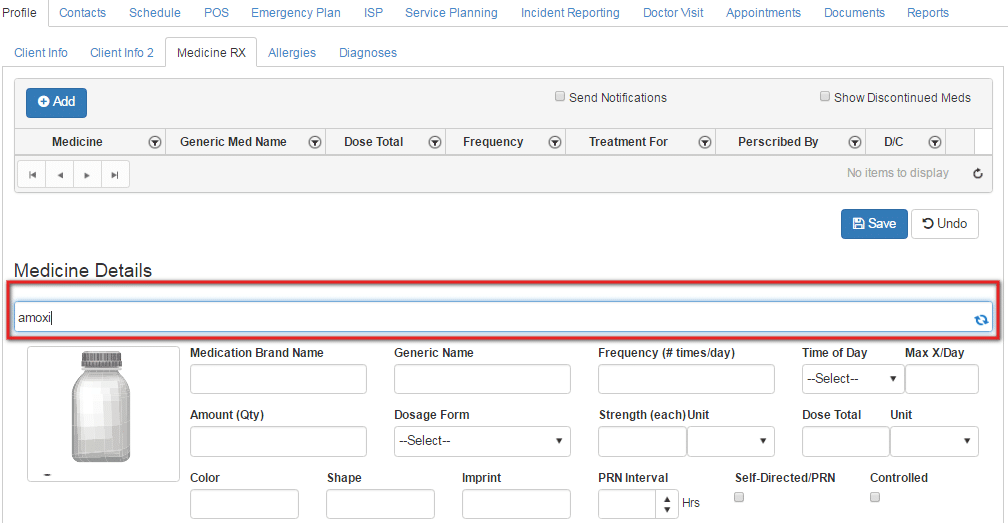The image size is (1008, 523).
Task: Switch to Client Info 2 sub-tab
Action: (x=122, y=53)
